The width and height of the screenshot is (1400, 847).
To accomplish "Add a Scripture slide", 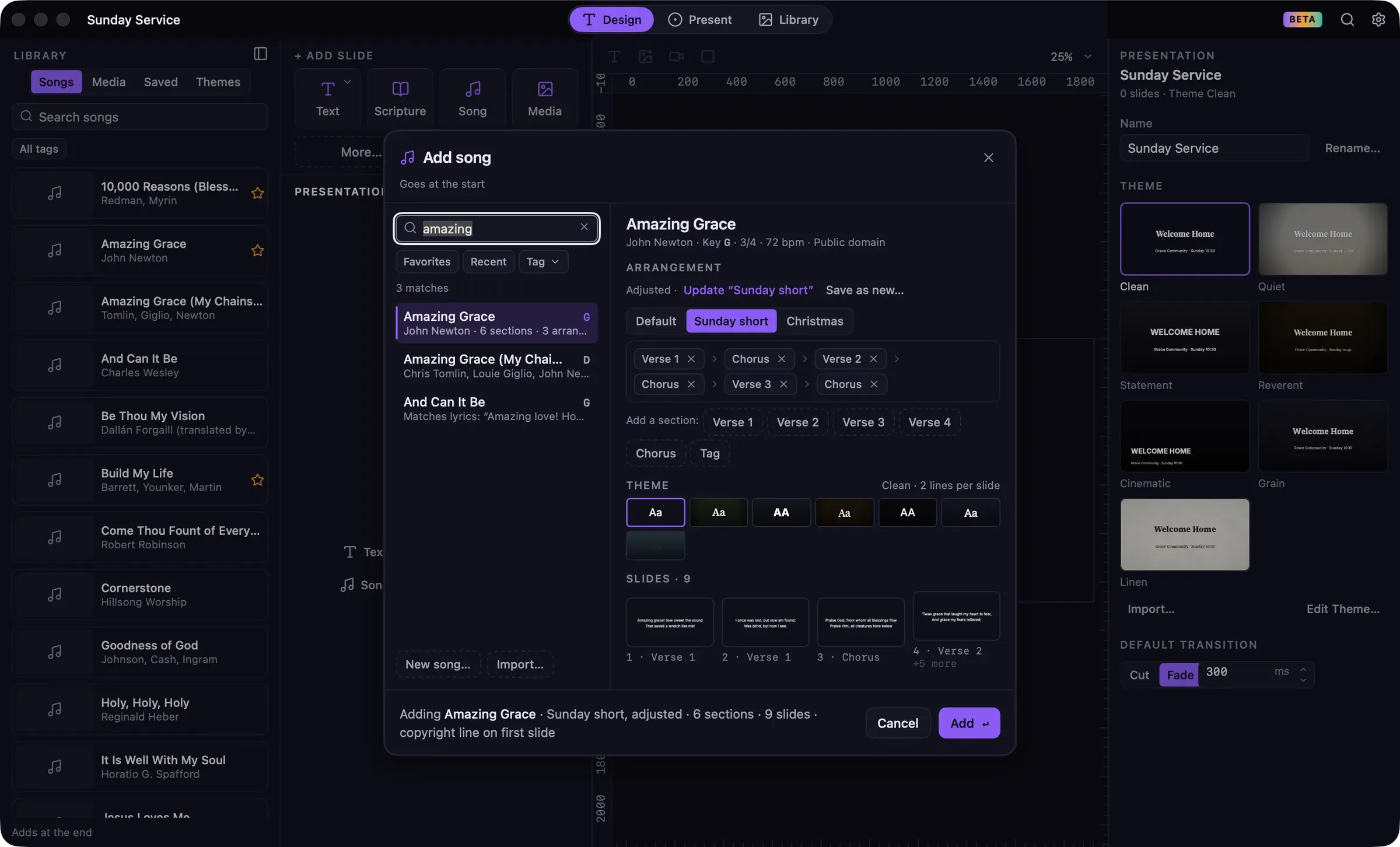I will [400, 99].
